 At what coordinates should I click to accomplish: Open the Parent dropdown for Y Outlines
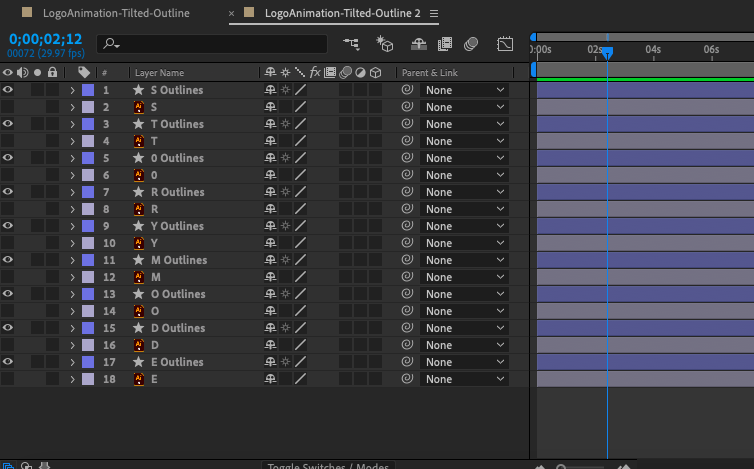[x=465, y=226]
